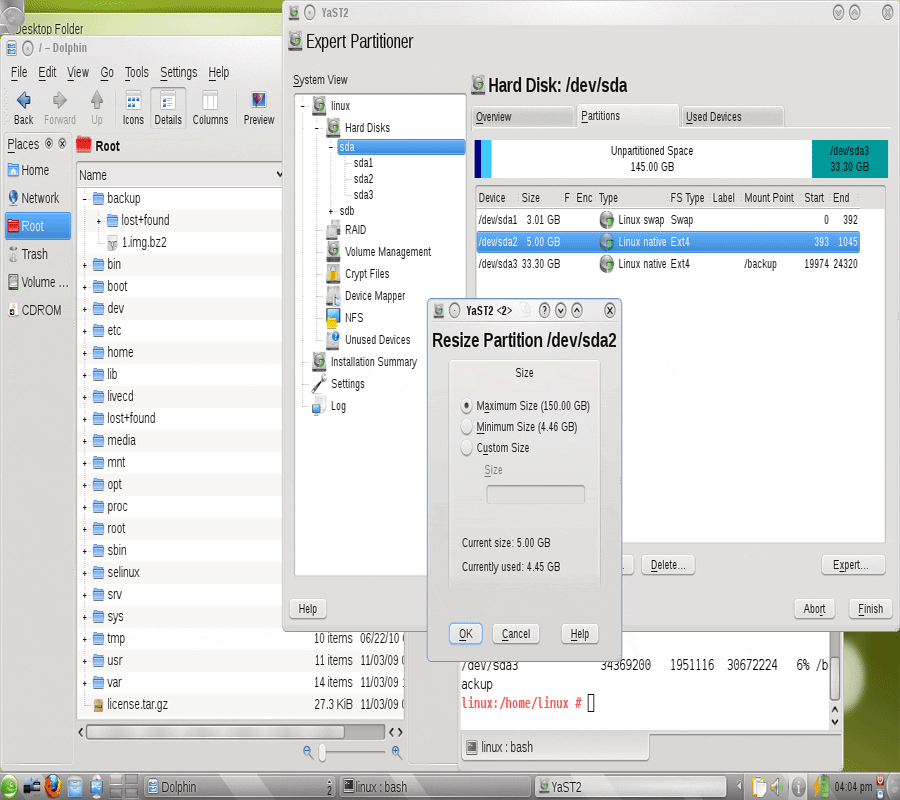Switch to the Overview tab
The image size is (900, 800).
pos(522,116)
